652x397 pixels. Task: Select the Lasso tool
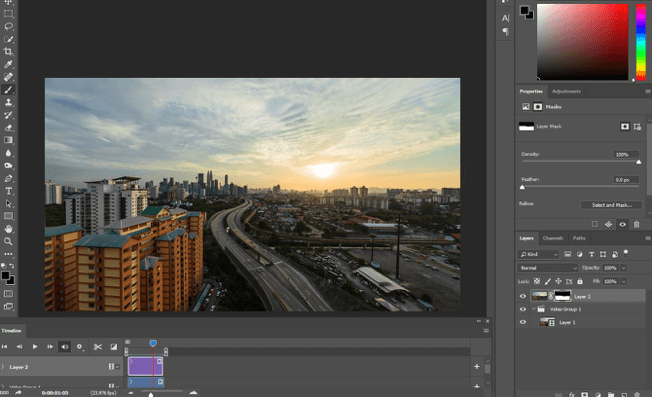(8, 26)
